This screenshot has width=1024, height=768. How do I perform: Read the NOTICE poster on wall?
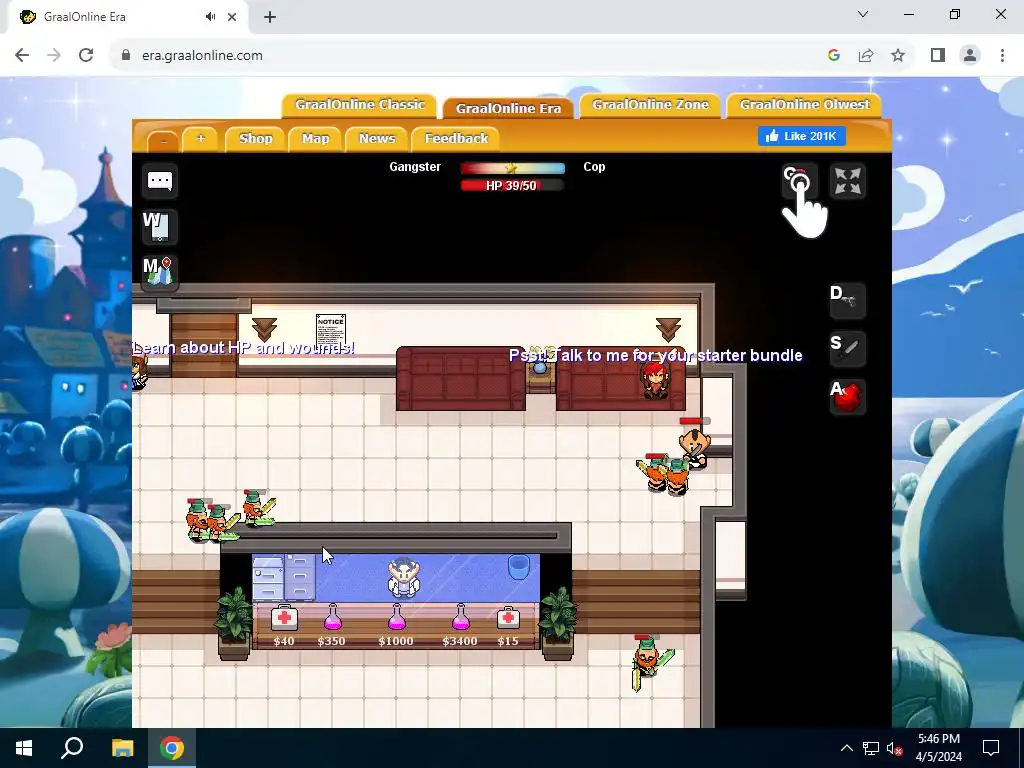click(330, 331)
